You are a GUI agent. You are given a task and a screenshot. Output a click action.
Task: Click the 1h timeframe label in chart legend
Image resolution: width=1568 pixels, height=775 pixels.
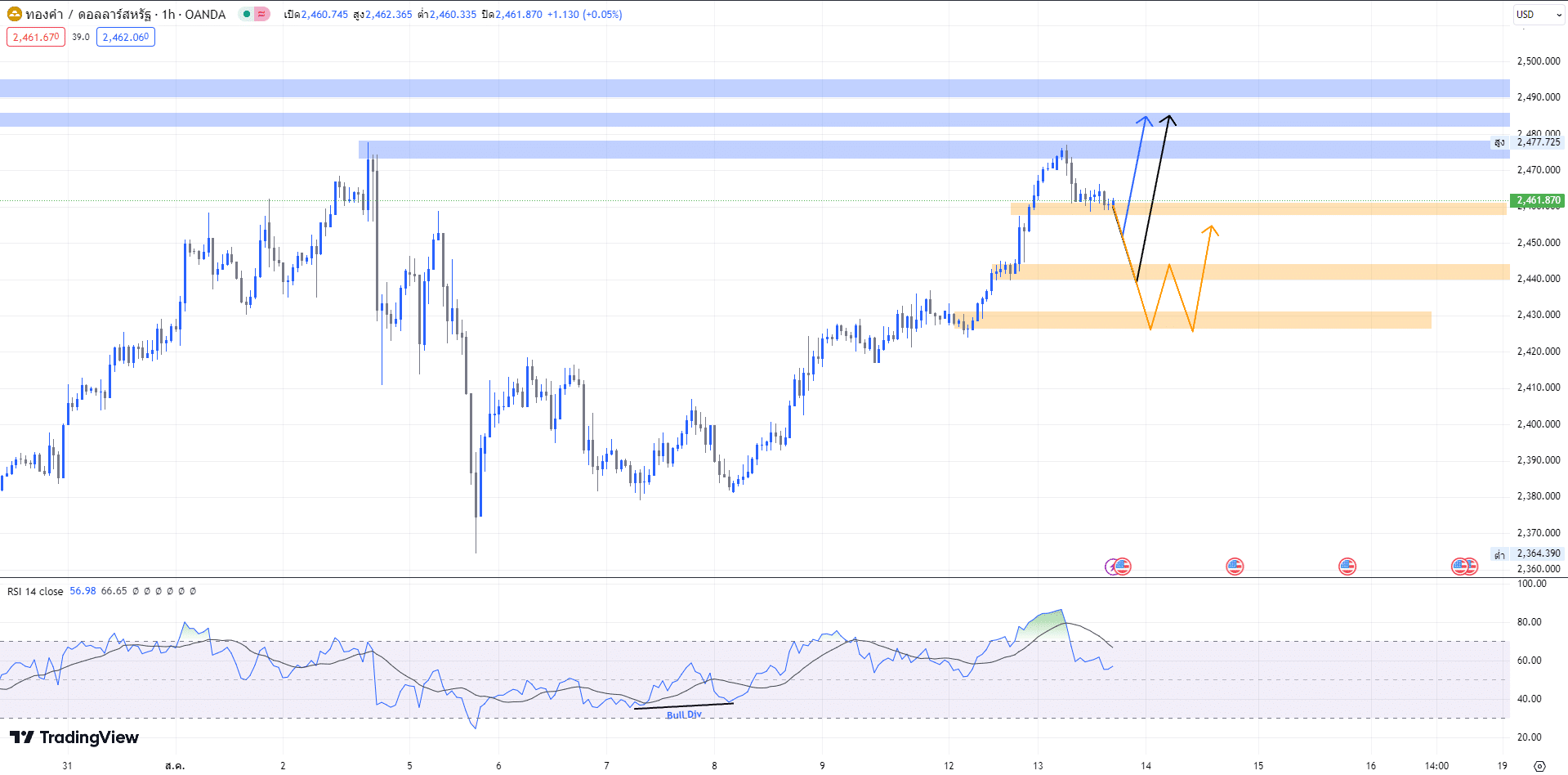point(167,14)
